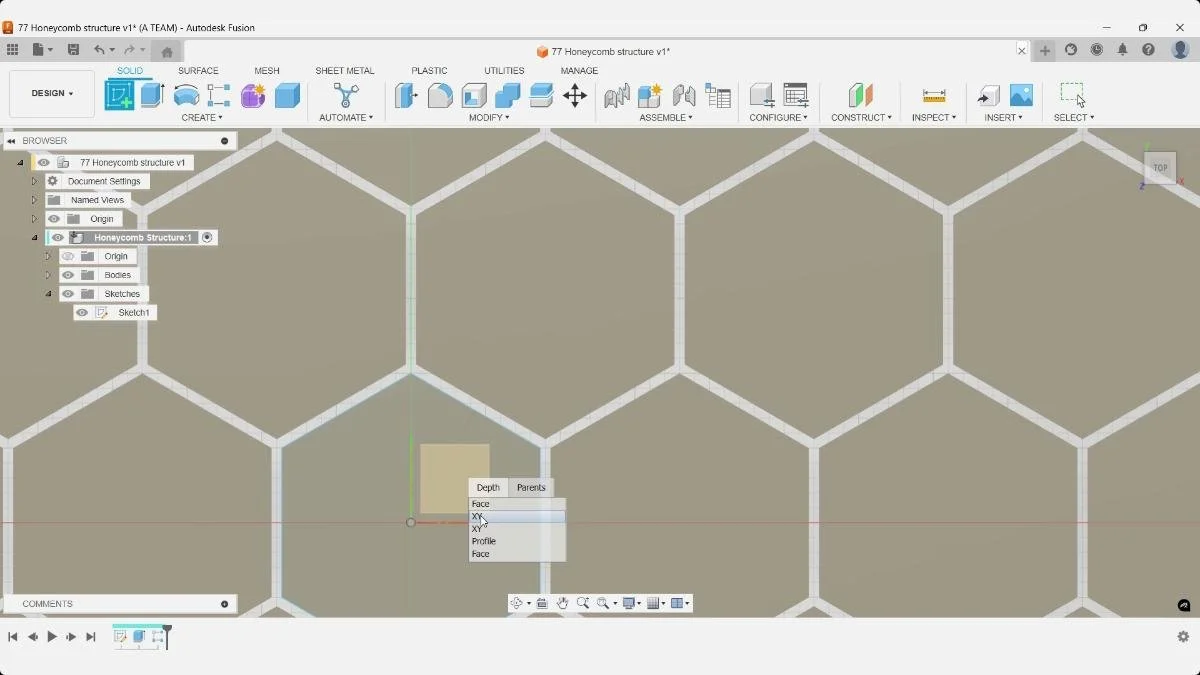Open the ASSEMBLE dropdown menu

(x=666, y=118)
